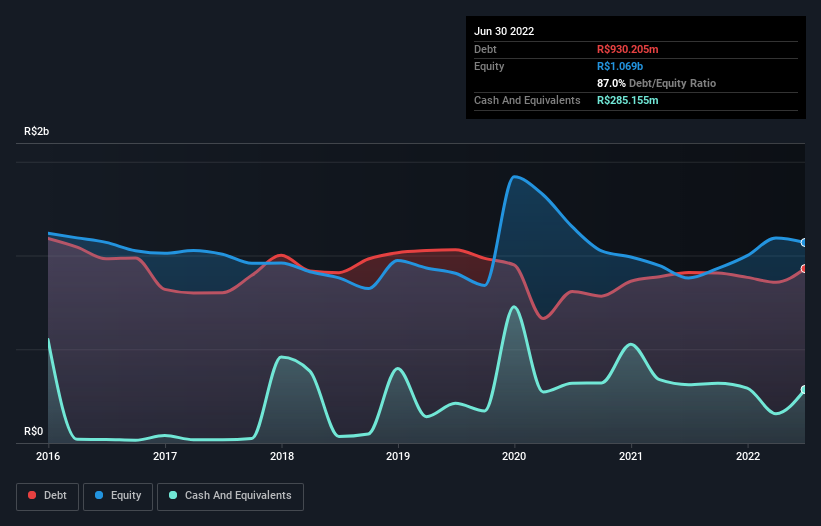Click the R$285.155m cash value
The image size is (821, 526).
(x=628, y=100)
